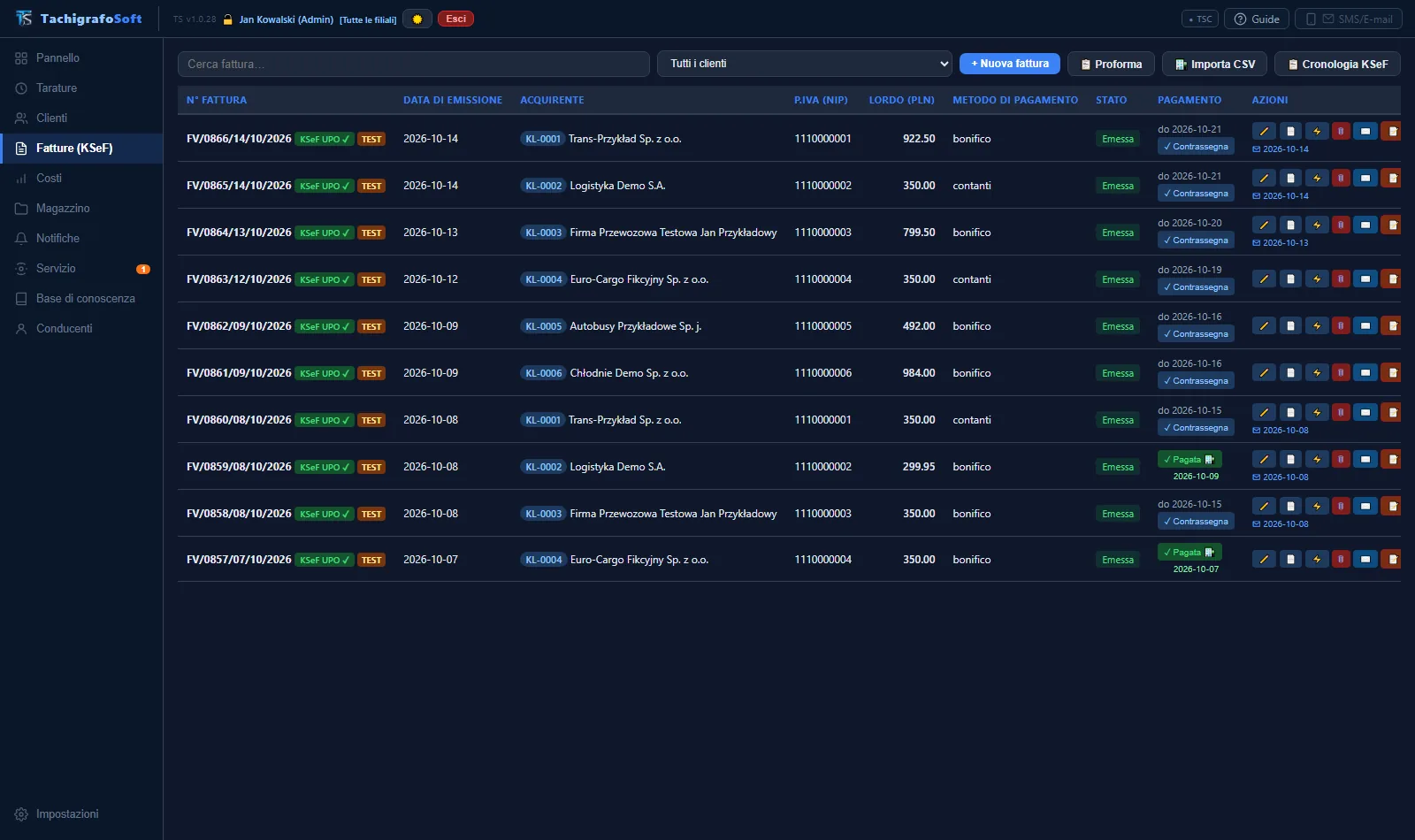Click the pencil edit icon for FV/0860/08/10/2026
The image size is (1415, 840).
pos(1264,412)
